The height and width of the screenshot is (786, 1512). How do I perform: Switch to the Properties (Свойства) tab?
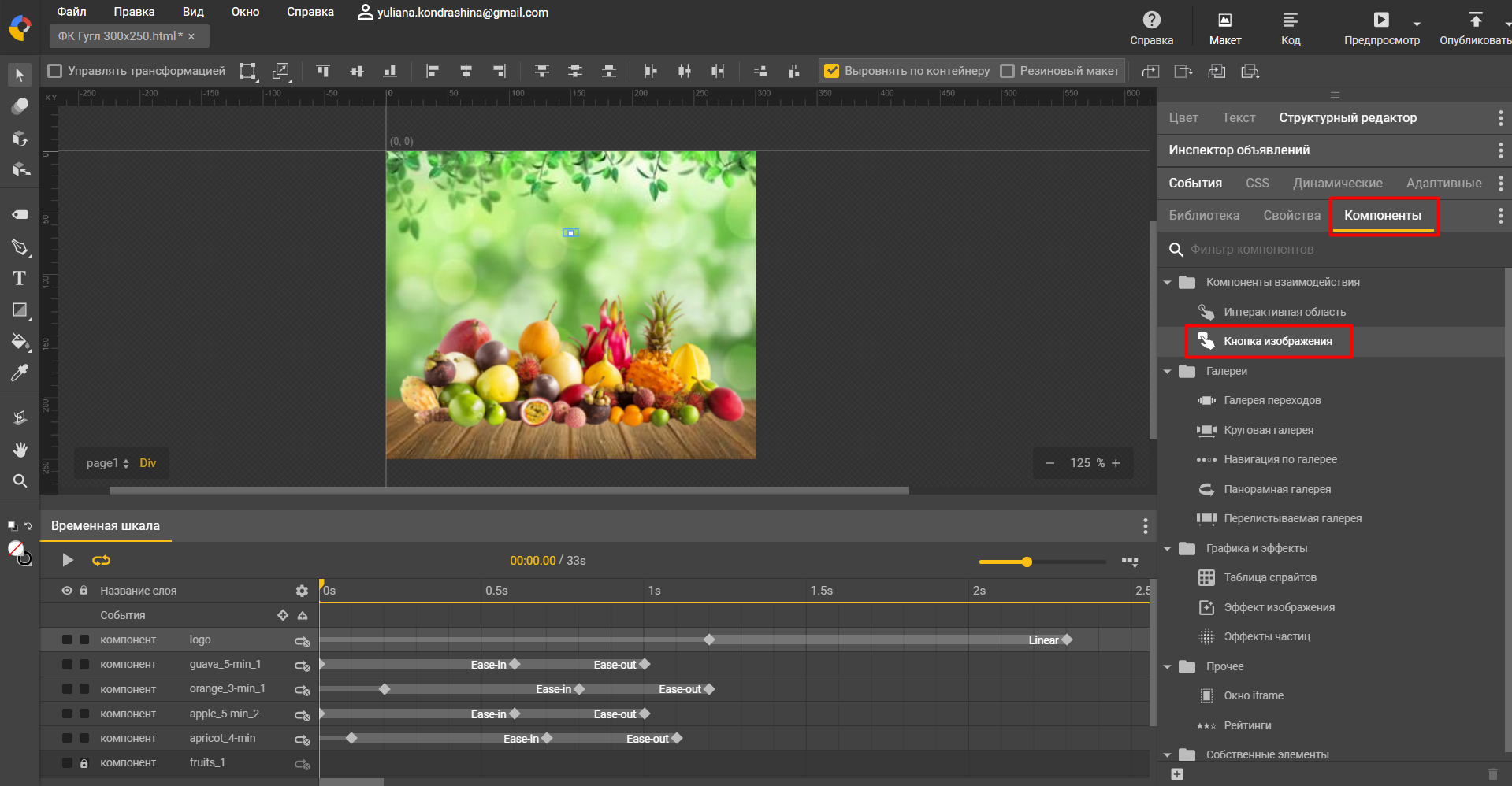pyautogui.click(x=1291, y=215)
